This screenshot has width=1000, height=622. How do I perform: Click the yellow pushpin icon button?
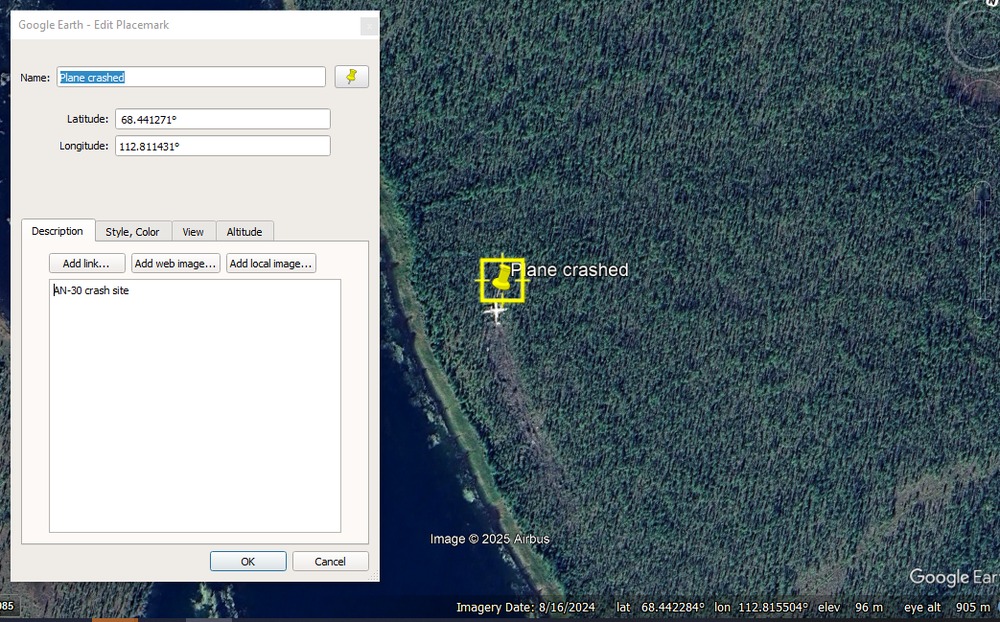point(351,77)
